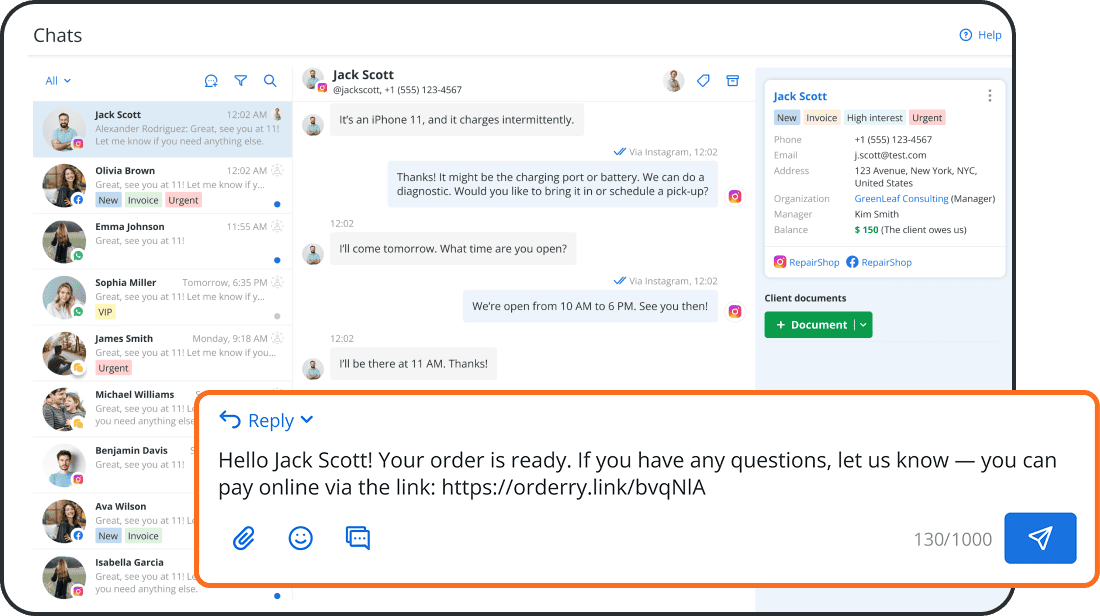Open the GreenLeaf Consulting organization link
The image size is (1100, 616).
[901, 199]
